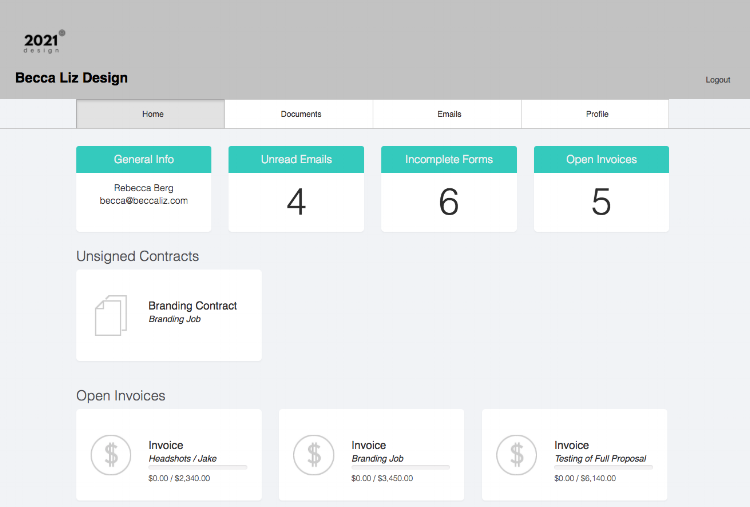Click the Headshots / Jake subtitle
Viewport: 750px width, 507px height.
coord(182,459)
